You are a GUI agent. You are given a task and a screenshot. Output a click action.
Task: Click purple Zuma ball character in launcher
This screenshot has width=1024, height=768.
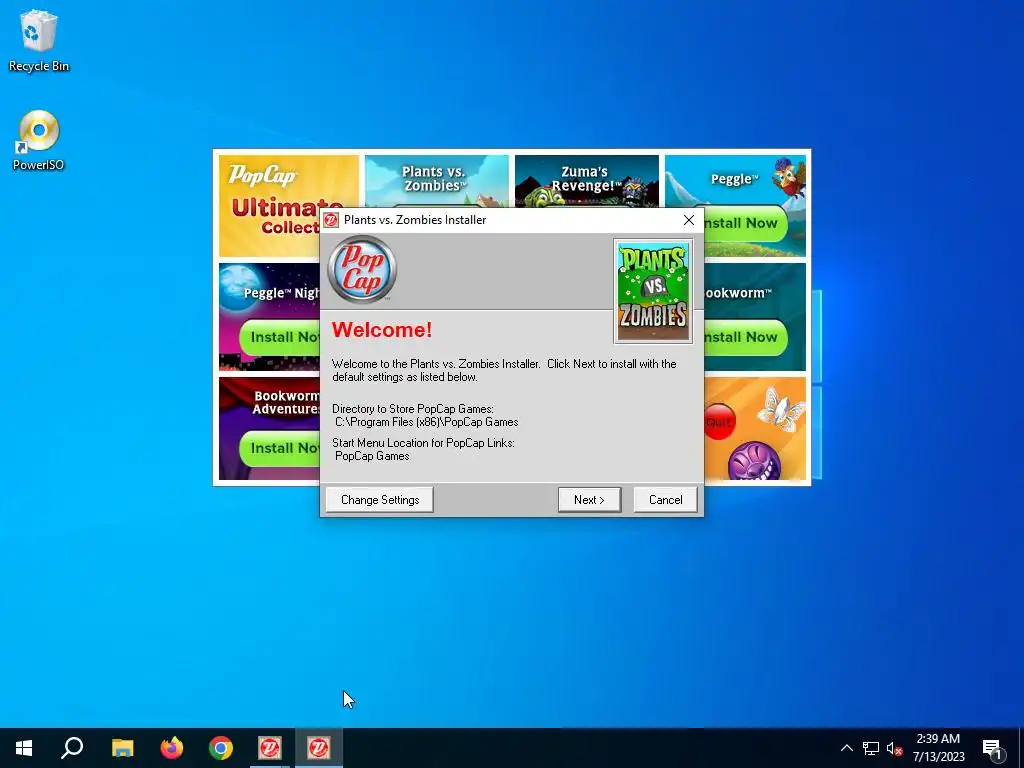click(x=754, y=461)
